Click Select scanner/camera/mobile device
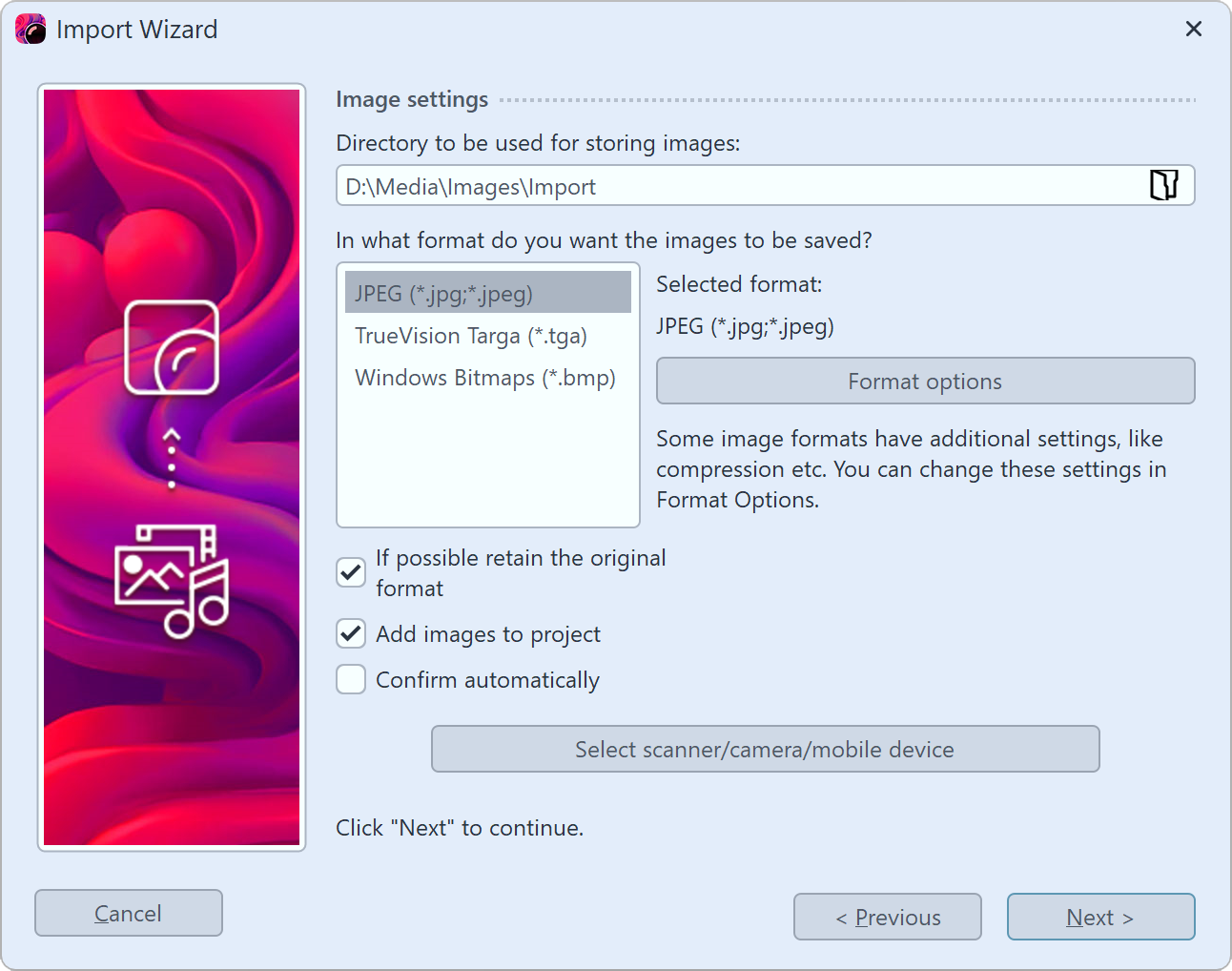This screenshot has width=1232, height=971. [765, 749]
